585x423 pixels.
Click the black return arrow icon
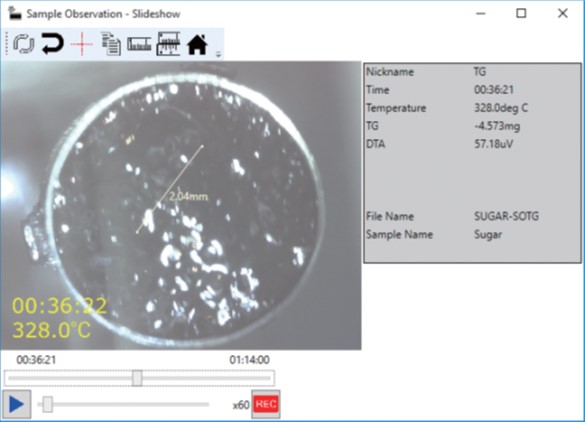coord(52,44)
